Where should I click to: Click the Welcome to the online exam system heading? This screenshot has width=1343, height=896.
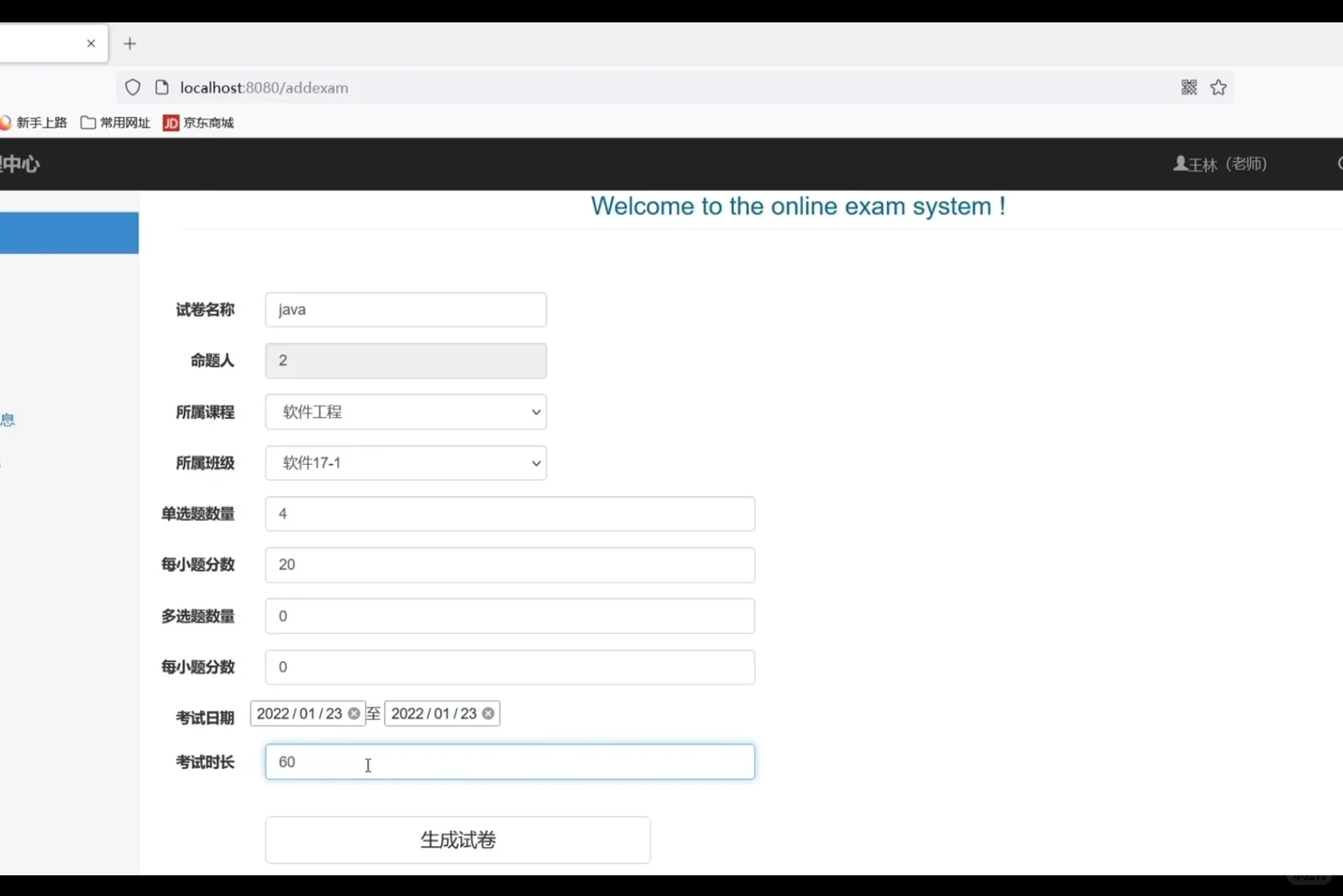point(798,206)
